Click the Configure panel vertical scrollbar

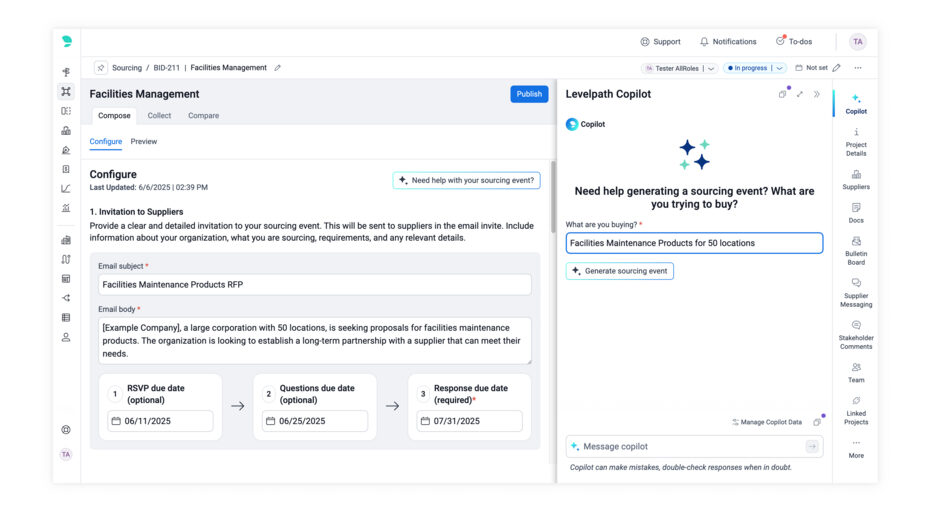click(x=553, y=198)
